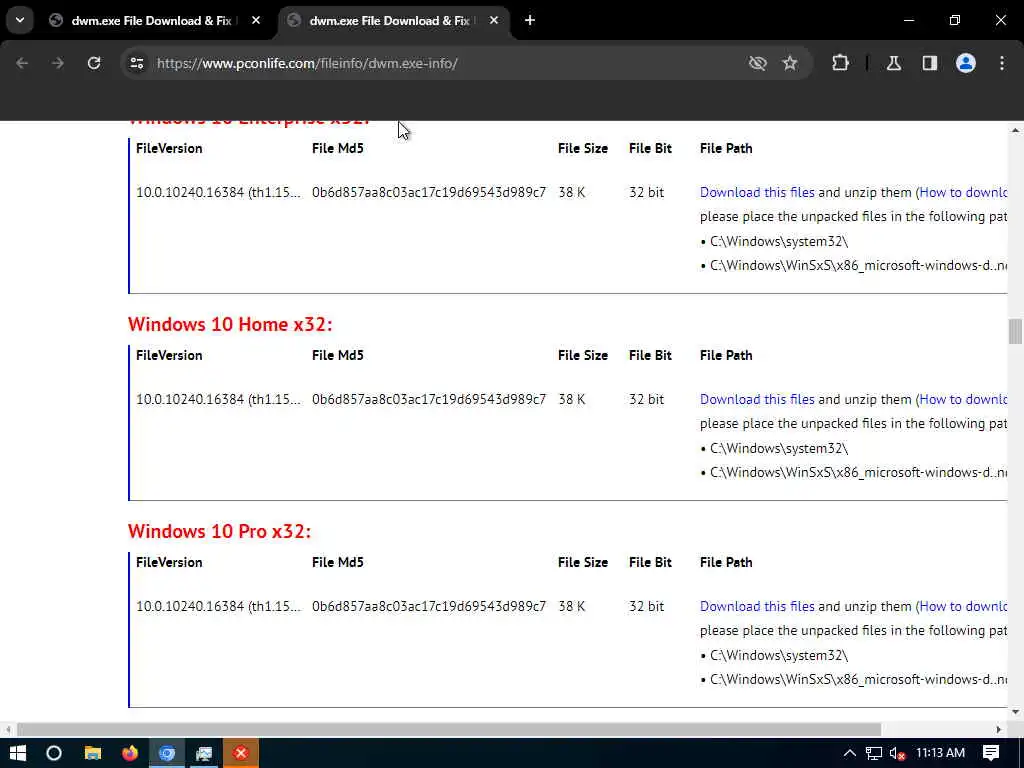This screenshot has height=768, width=1024.
Task: Open the Chrome three-dot menu
Action: click(1002, 63)
